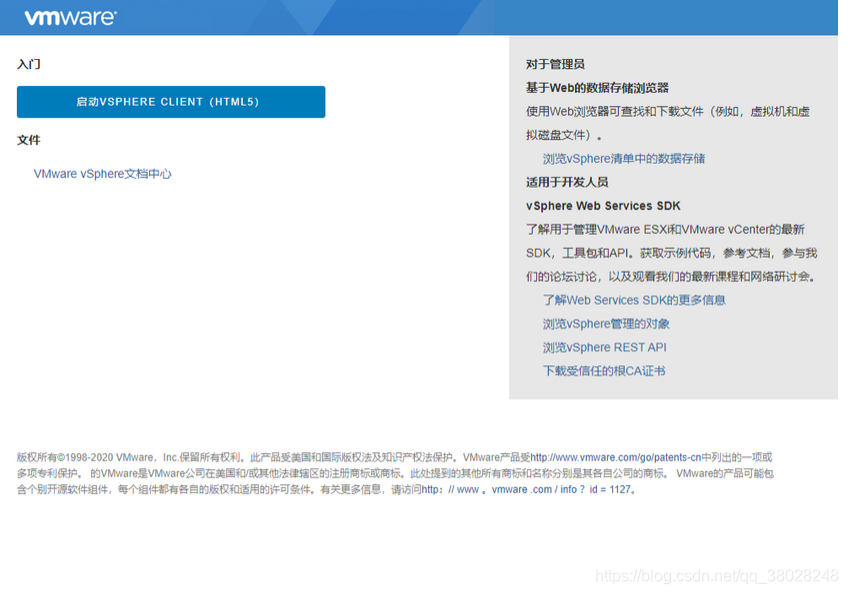Click the vSphere Web Services SDK heading
848x594 pixels.
coord(603,206)
